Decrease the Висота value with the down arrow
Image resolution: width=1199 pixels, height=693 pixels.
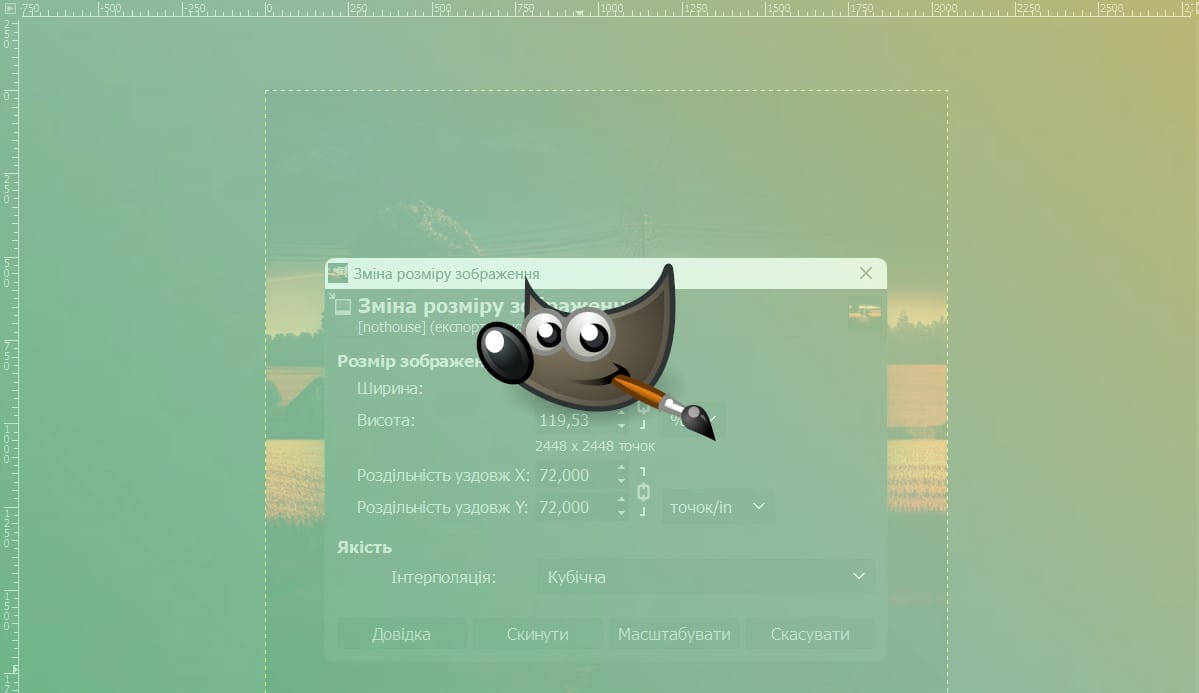tap(621, 427)
